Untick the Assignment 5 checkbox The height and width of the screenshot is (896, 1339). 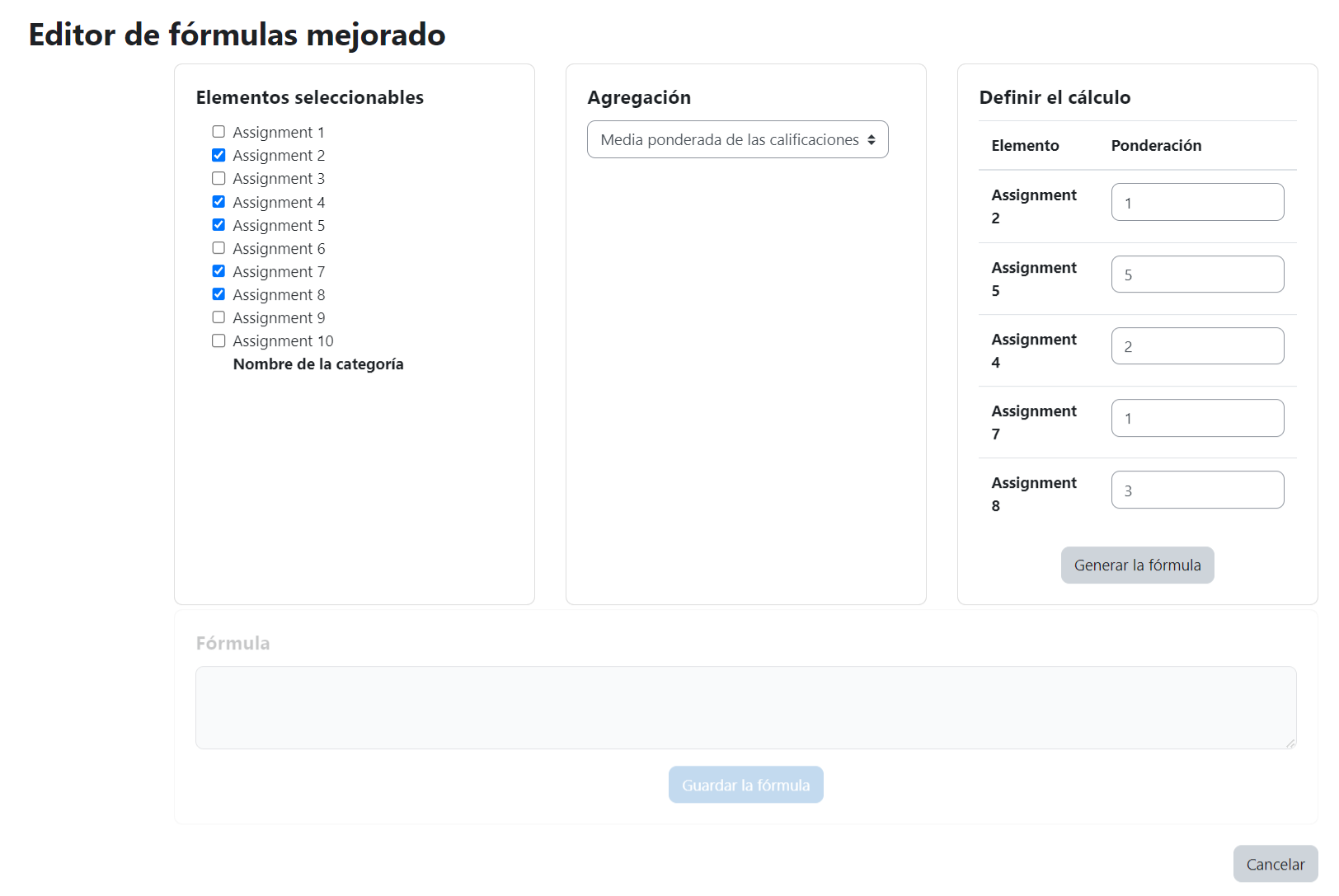218,224
